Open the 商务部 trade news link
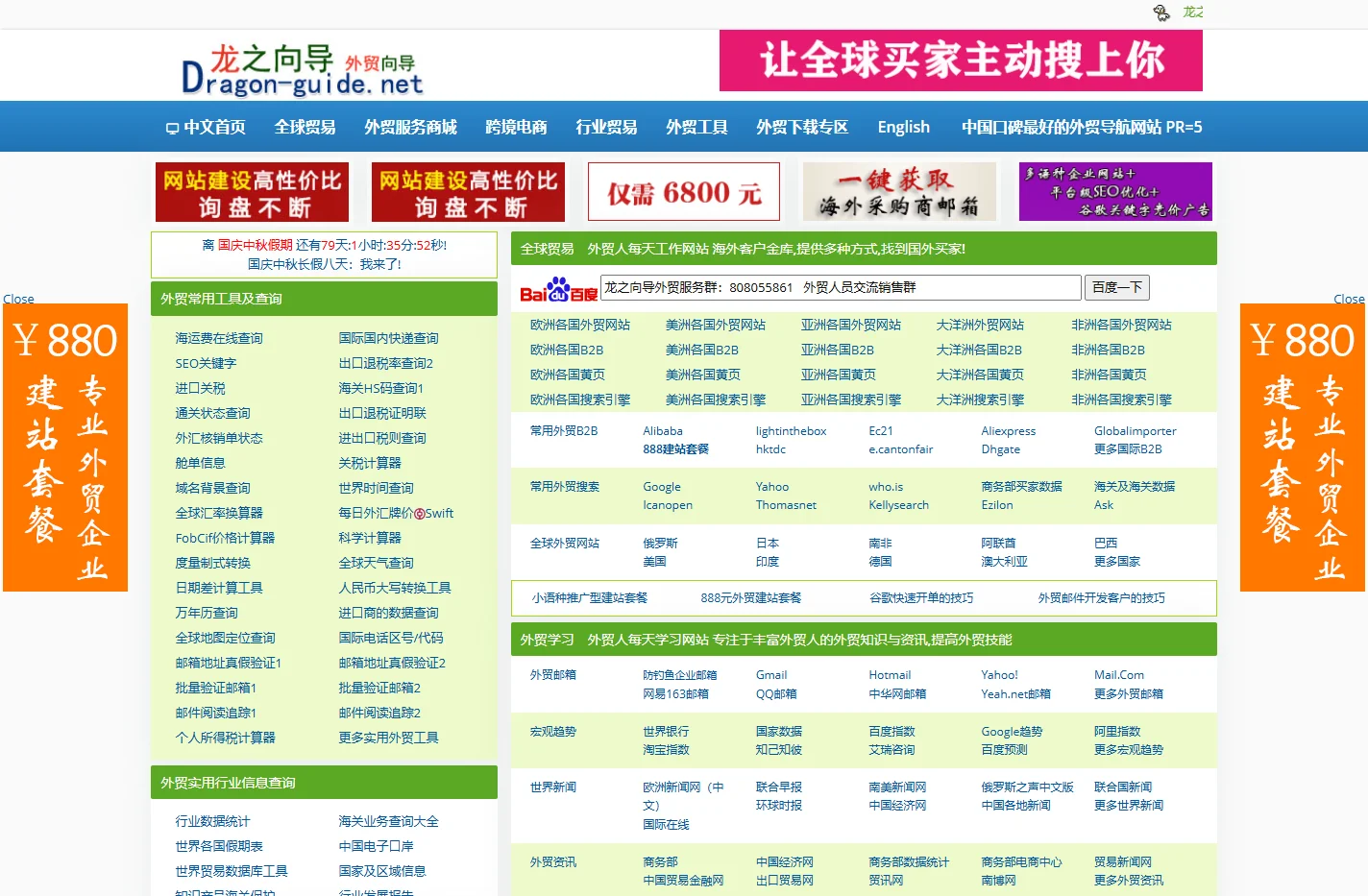Screen dimensions: 1368x896 click(x=660, y=861)
